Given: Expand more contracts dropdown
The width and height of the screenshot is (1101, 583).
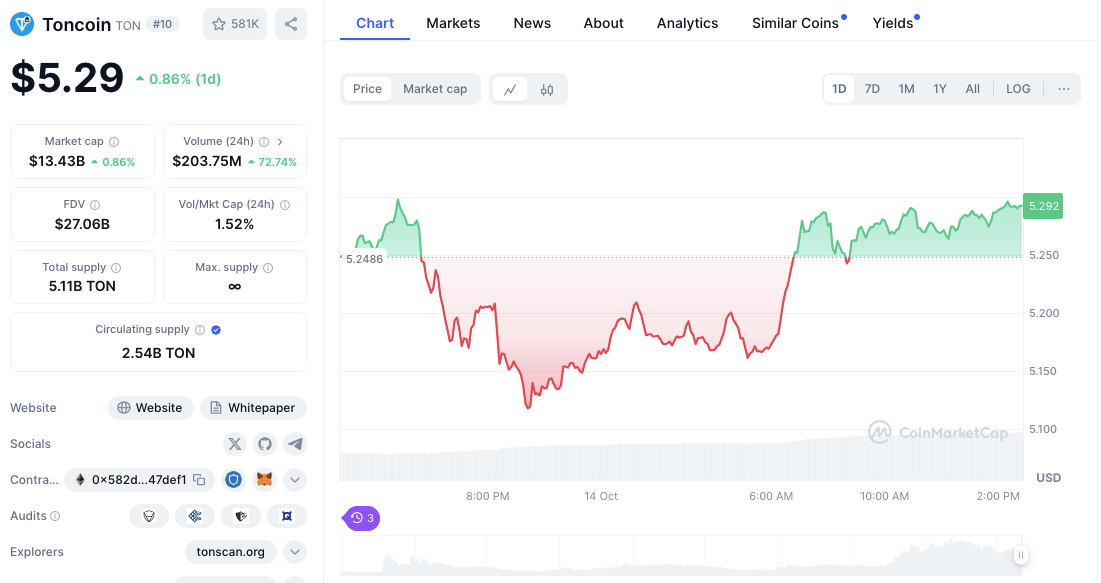Looking at the screenshot, I should coord(295,480).
